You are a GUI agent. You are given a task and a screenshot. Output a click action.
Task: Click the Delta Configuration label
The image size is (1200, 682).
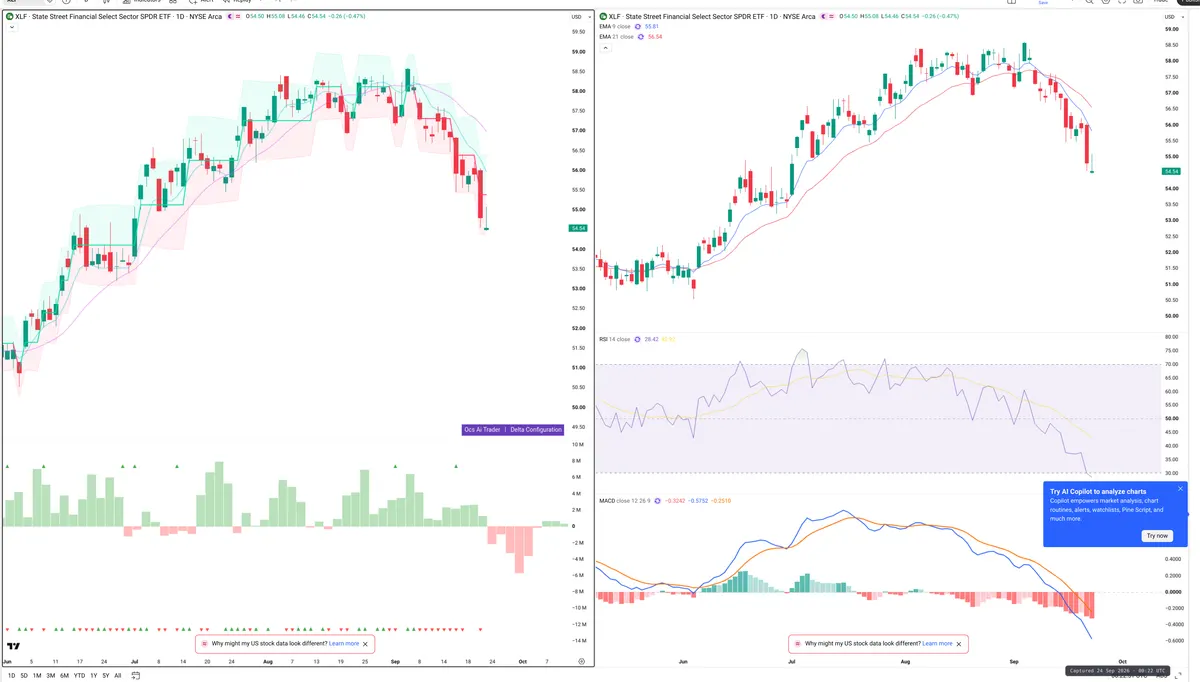(x=536, y=429)
